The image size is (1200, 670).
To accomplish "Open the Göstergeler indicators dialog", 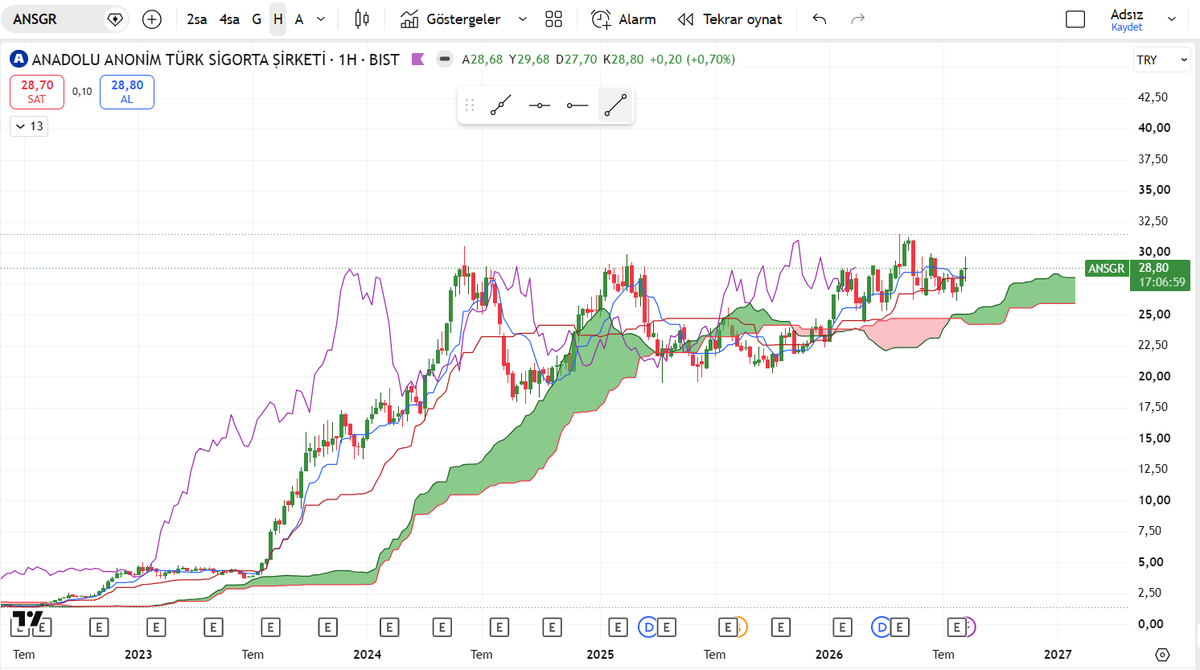I will pos(450,19).
